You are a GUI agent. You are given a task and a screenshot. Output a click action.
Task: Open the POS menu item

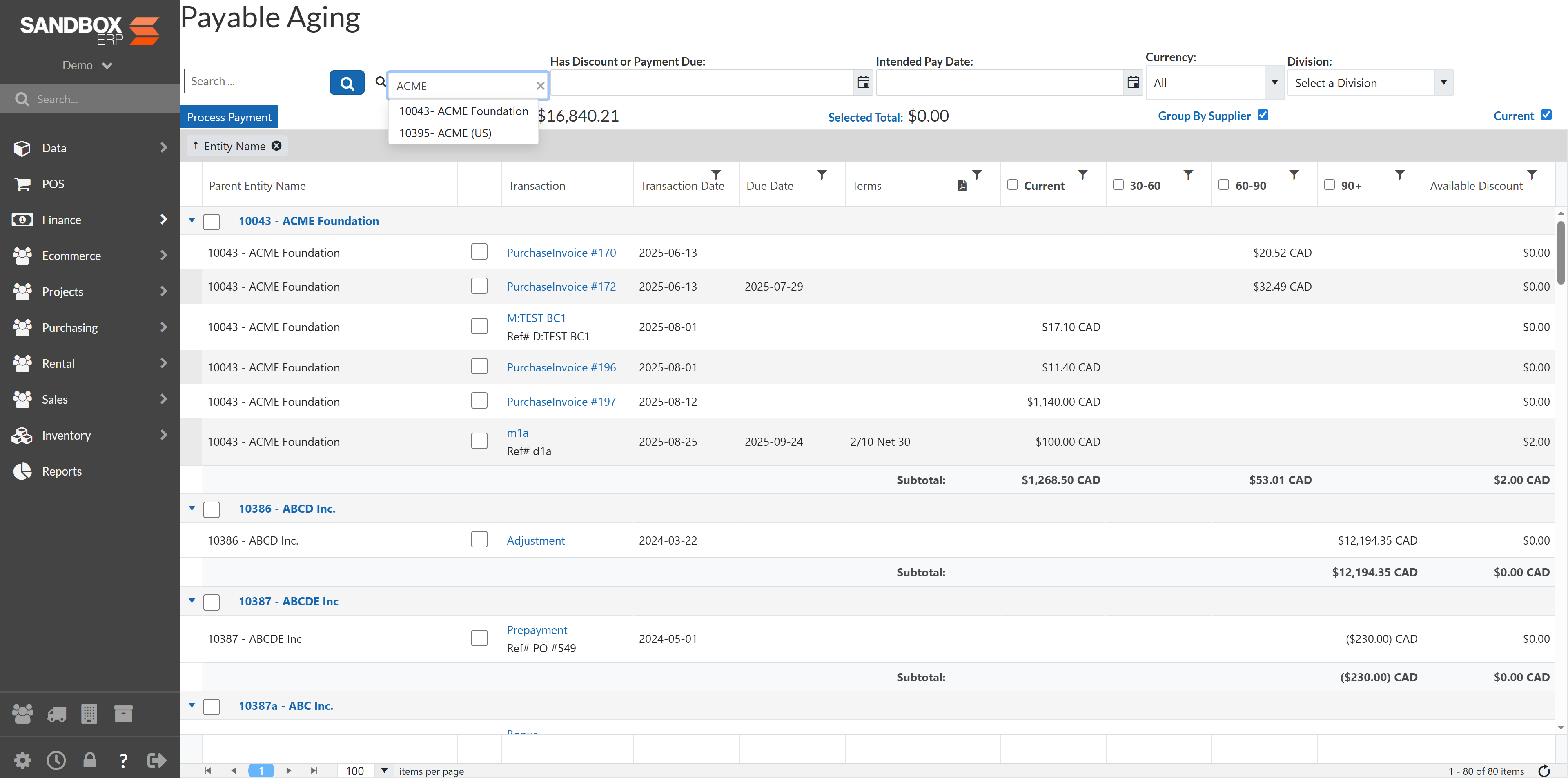(x=89, y=184)
